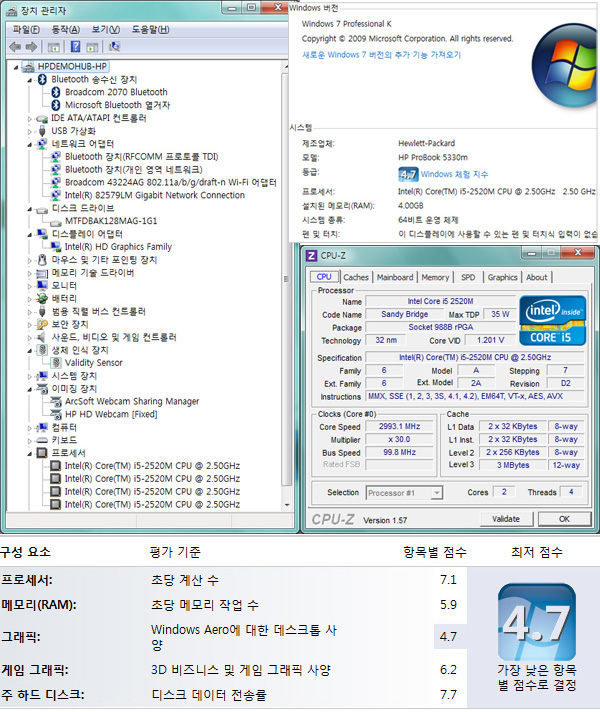
Task: Click the 모니터 category icon
Action: coord(42,286)
